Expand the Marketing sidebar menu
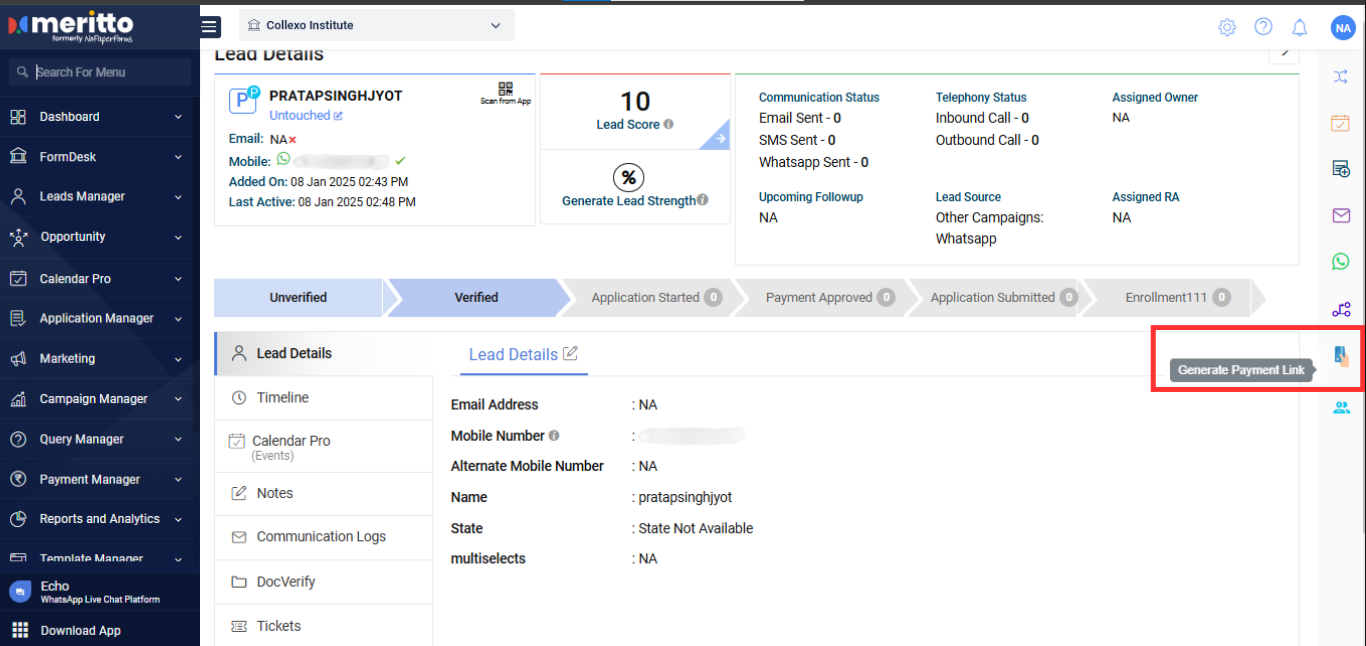This screenshot has width=1366, height=646. [96, 358]
